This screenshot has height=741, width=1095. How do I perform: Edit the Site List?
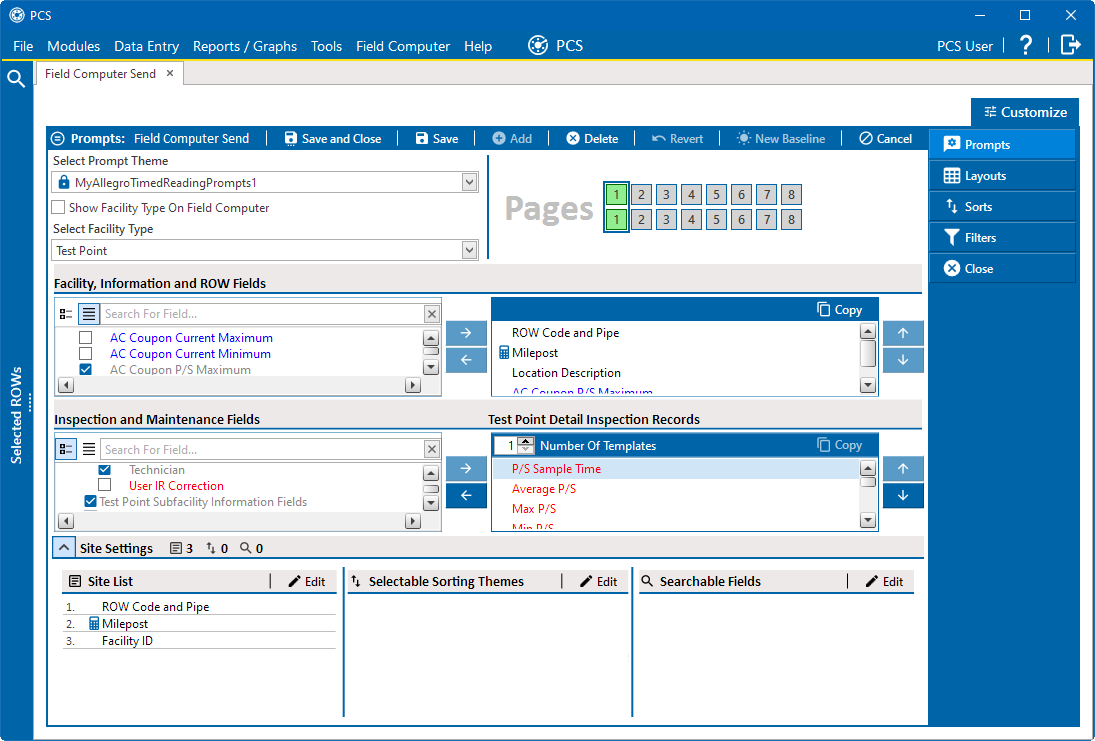307,581
